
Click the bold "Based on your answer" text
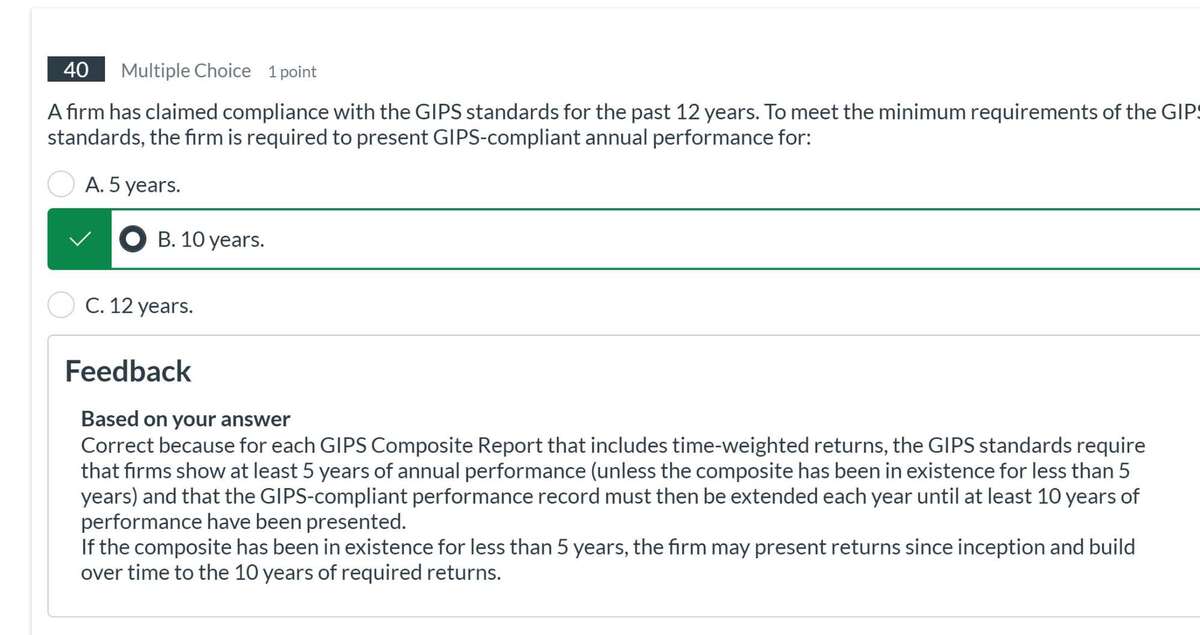click(185, 418)
